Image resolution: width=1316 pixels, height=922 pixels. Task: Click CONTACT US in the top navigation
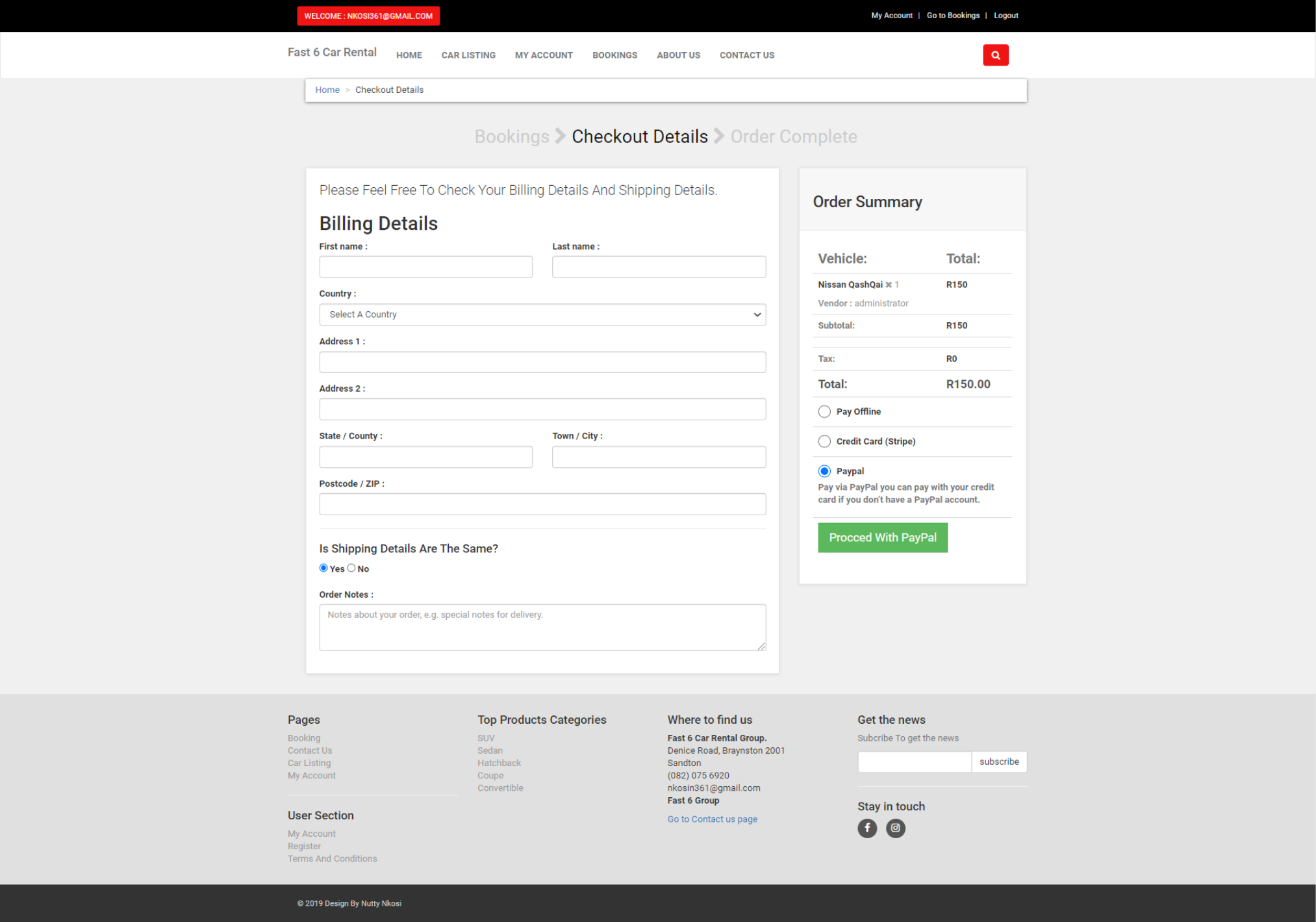coord(746,55)
